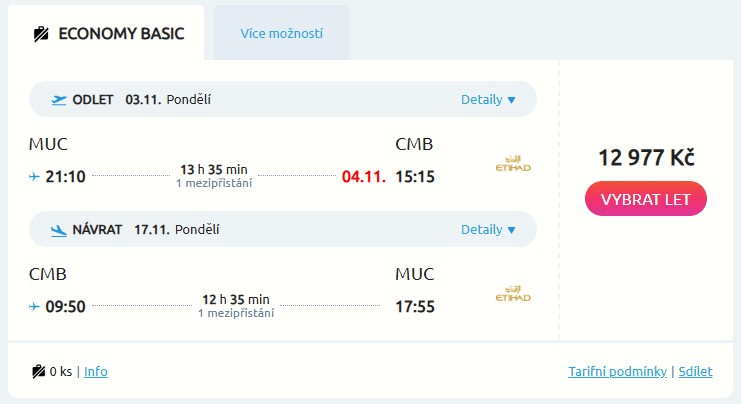Click the small plane icon before 09:50

pyautogui.click(x=35, y=306)
